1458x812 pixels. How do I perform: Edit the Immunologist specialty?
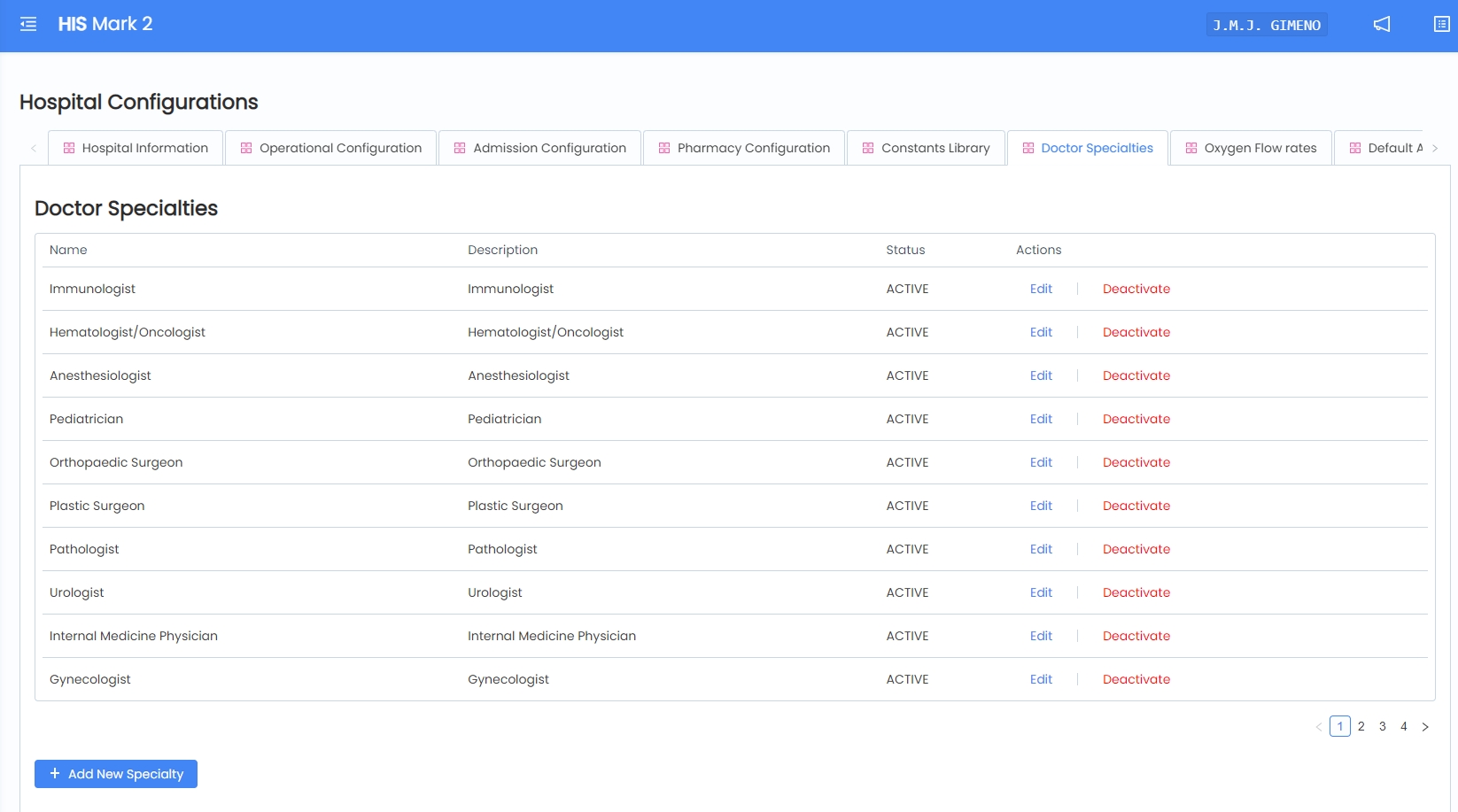point(1041,290)
